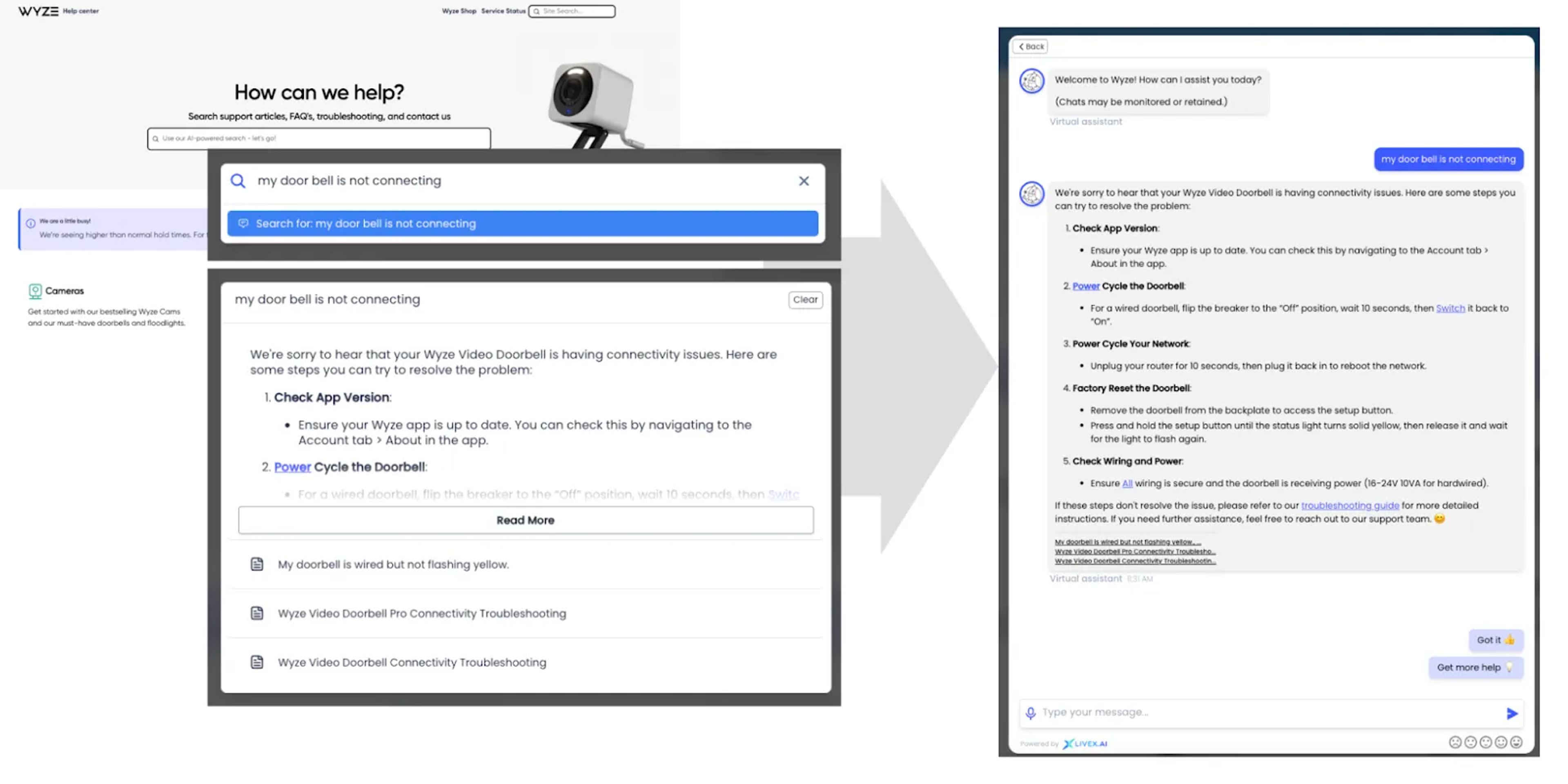
Task: Click document icon beside Doorbell Pro article
Action: click(x=257, y=613)
